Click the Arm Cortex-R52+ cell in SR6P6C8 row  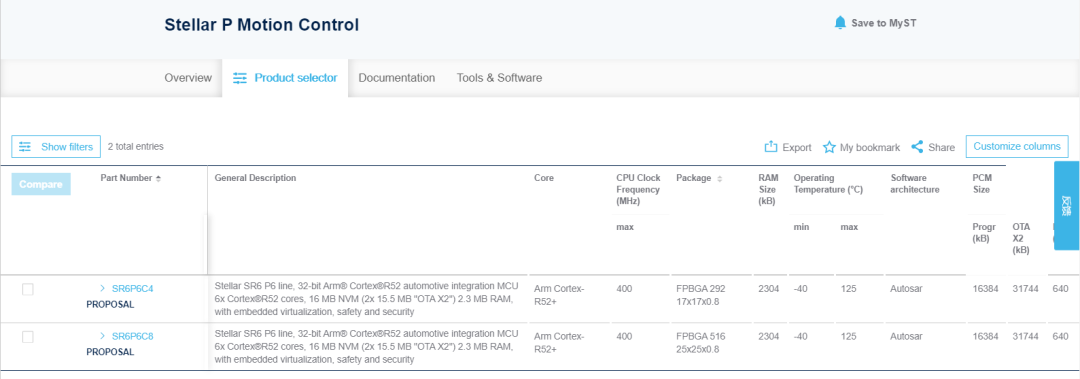point(559,342)
